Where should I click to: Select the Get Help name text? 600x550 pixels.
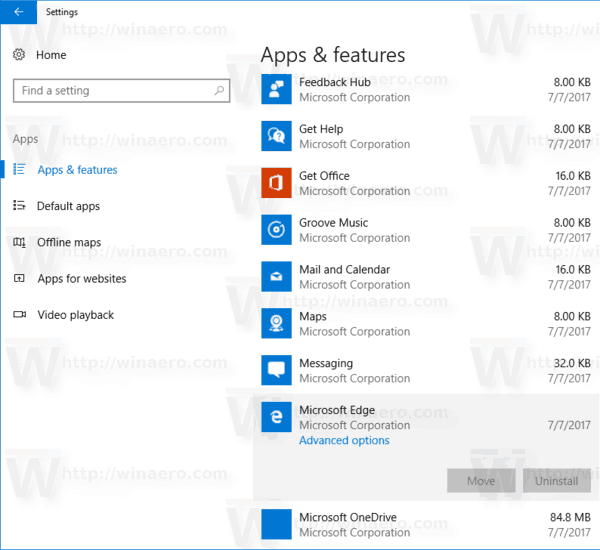321,129
